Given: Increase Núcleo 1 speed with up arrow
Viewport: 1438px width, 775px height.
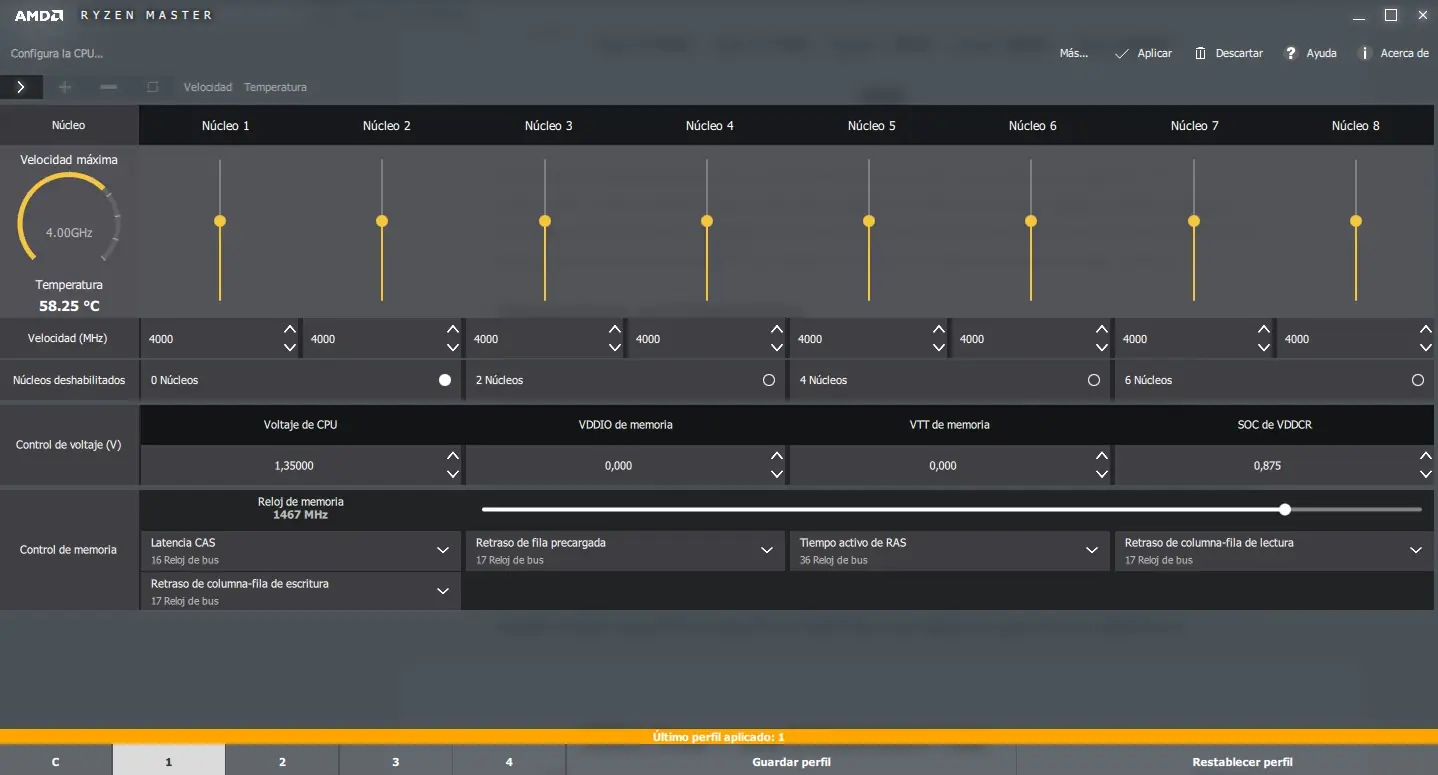Looking at the screenshot, I should tap(290, 329).
